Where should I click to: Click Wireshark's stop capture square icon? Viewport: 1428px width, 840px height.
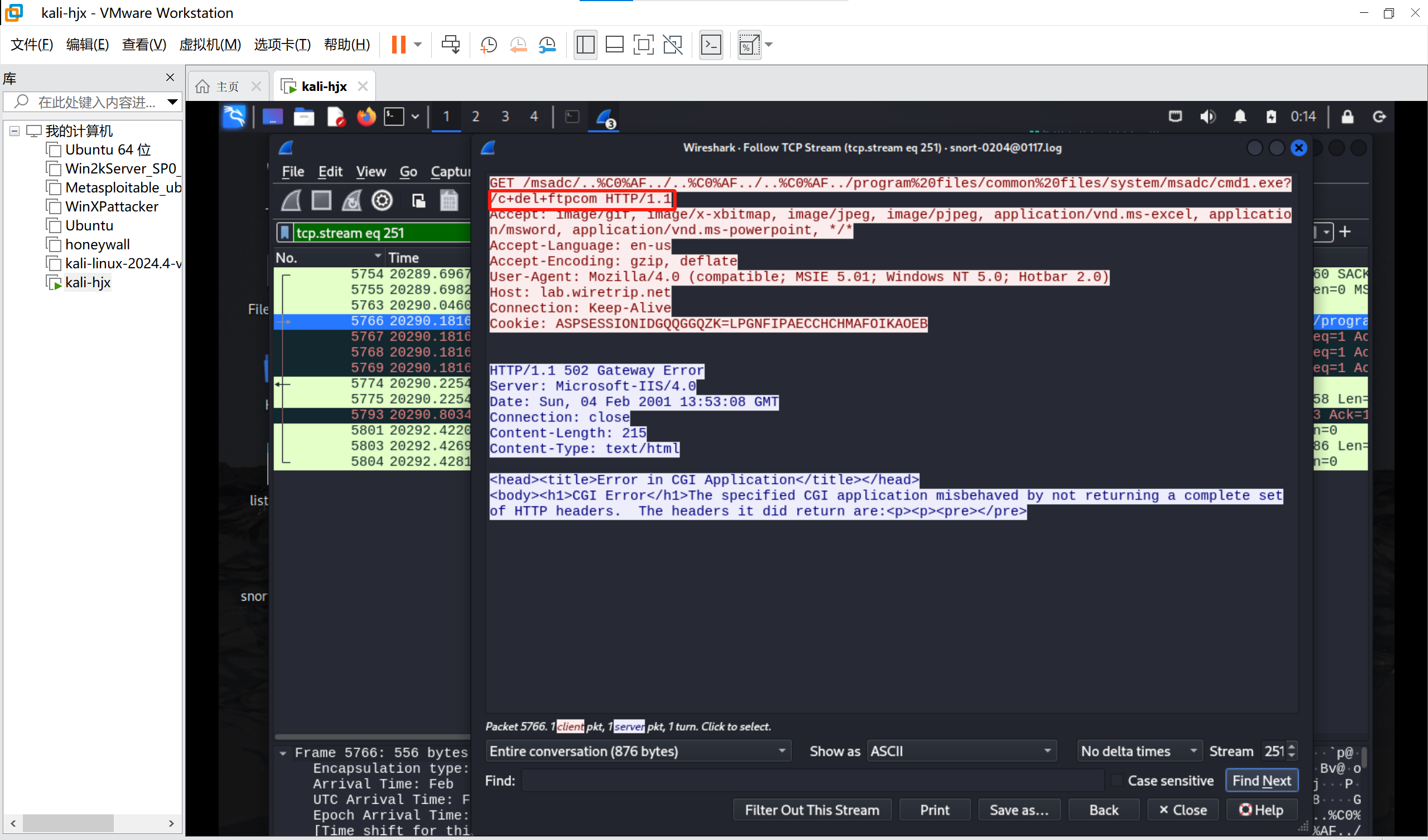tap(321, 201)
